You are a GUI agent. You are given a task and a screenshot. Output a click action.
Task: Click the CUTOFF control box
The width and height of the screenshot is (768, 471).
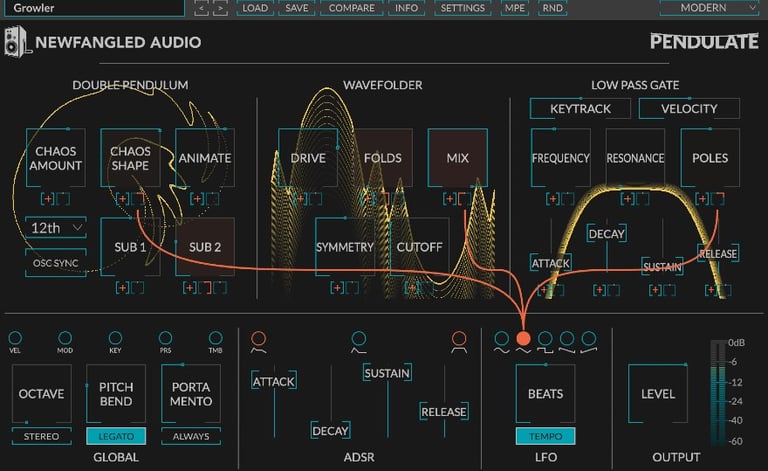pos(420,247)
